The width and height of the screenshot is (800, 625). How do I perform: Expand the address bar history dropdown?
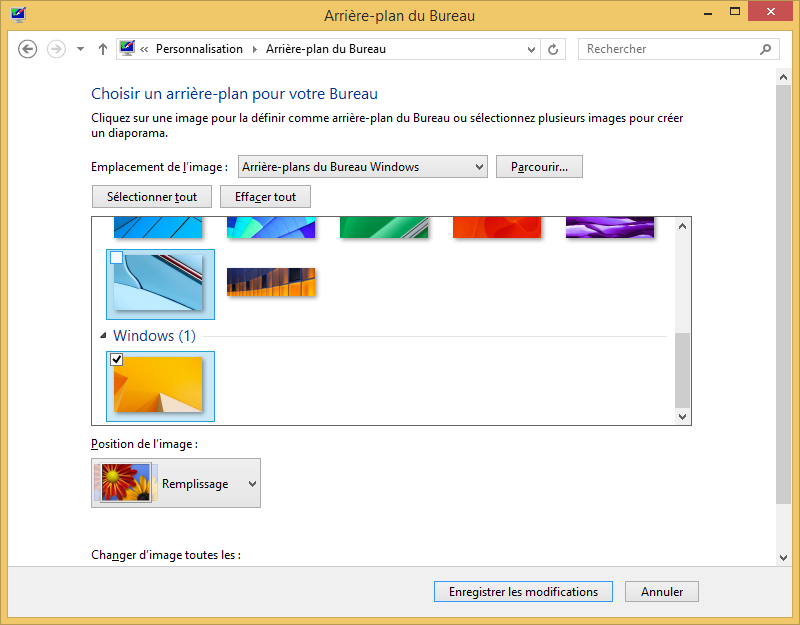(x=531, y=49)
